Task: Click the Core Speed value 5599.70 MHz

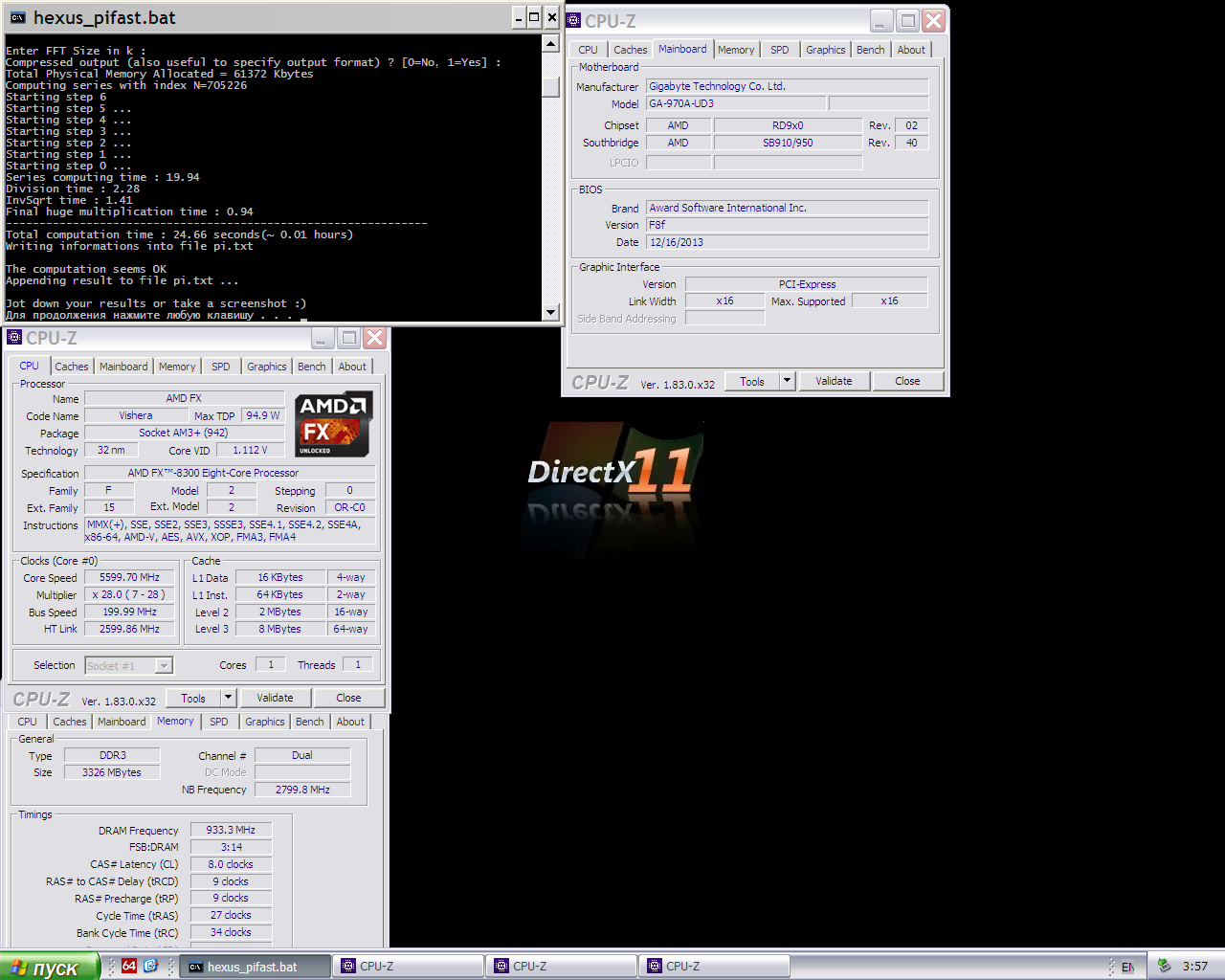Action: pyautogui.click(x=129, y=577)
